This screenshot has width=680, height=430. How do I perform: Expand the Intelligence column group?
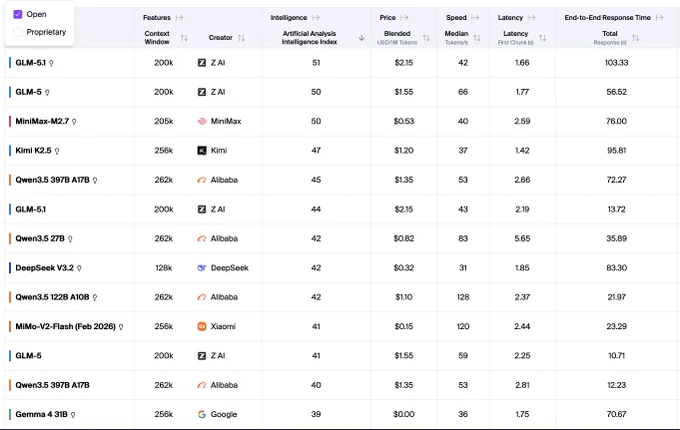(316, 18)
